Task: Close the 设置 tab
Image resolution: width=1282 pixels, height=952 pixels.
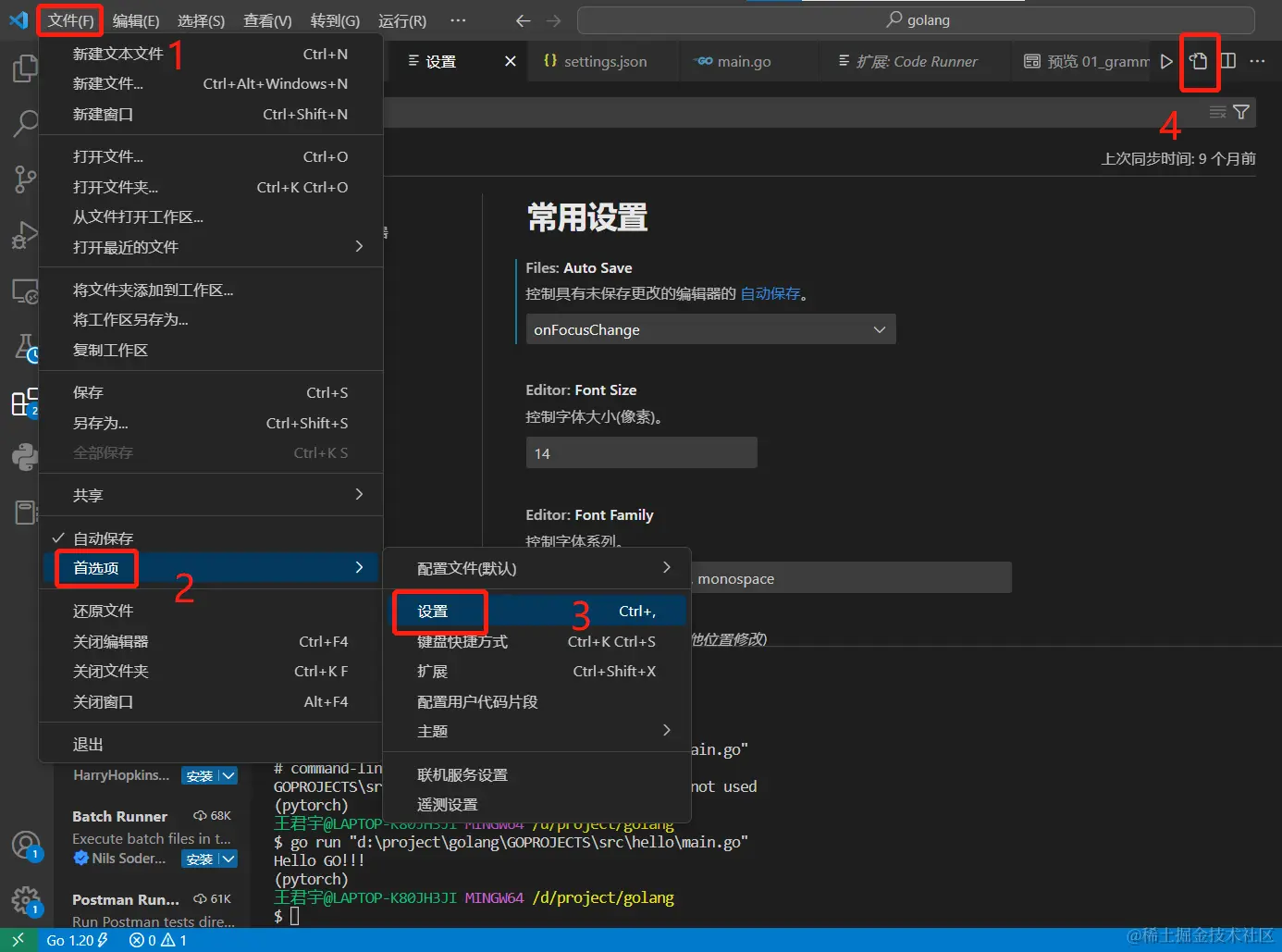Action: pos(511,61)
